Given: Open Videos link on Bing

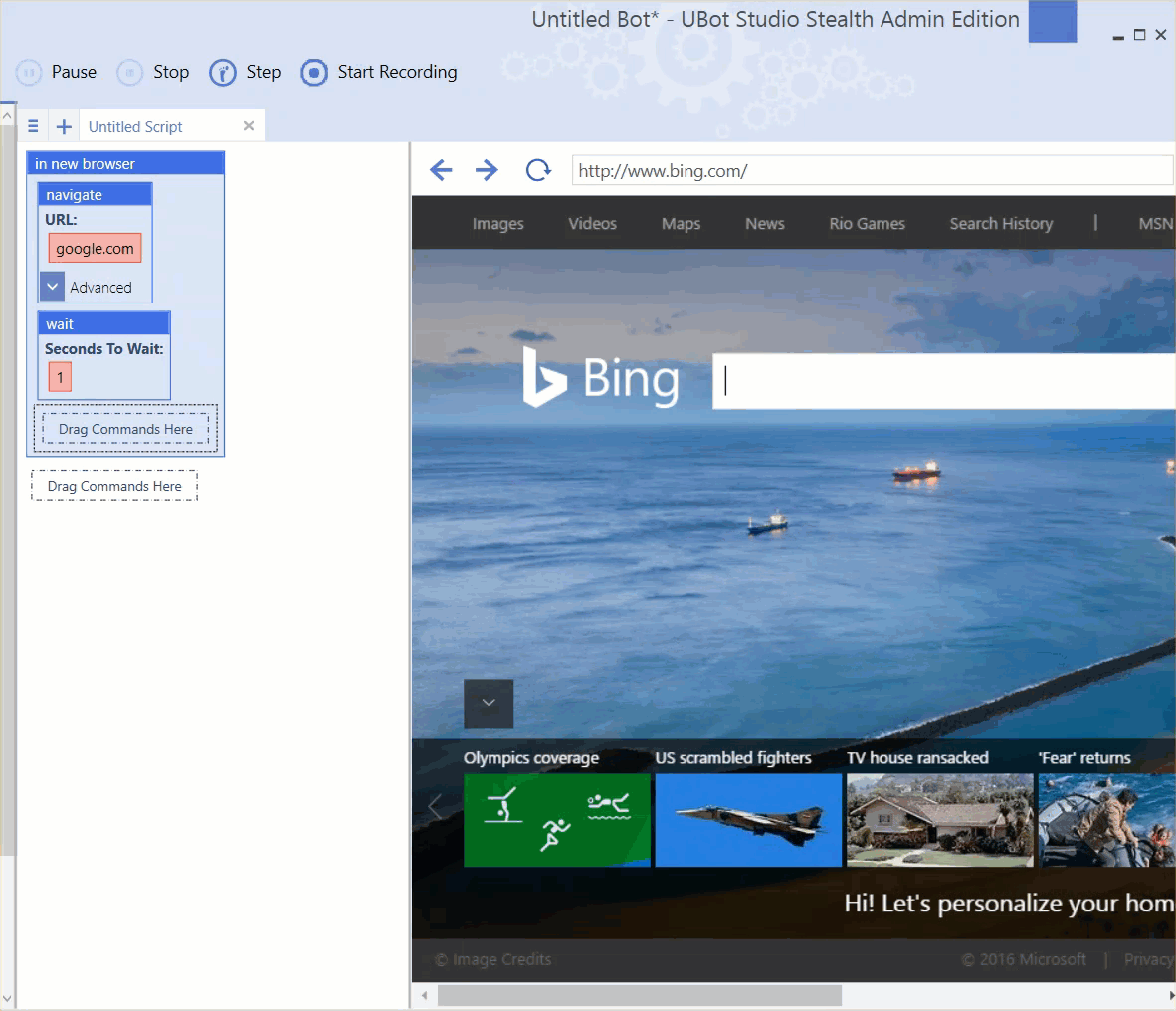Looking at the screenshot, I should (x=593, y=224).
